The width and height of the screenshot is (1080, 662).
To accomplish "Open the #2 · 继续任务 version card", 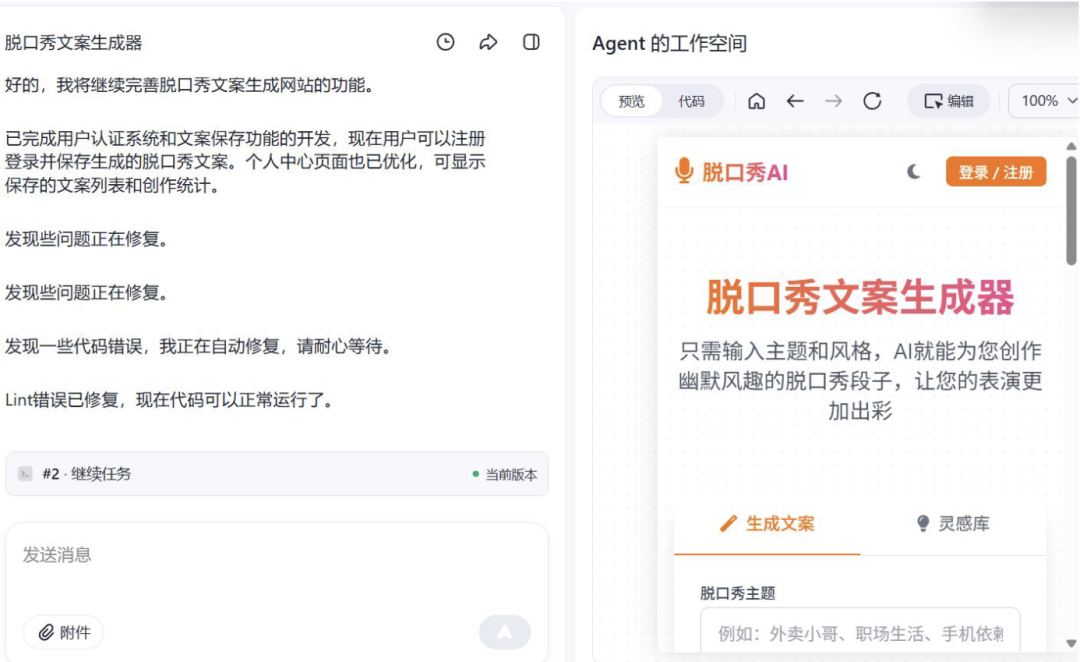I will 277,474.
